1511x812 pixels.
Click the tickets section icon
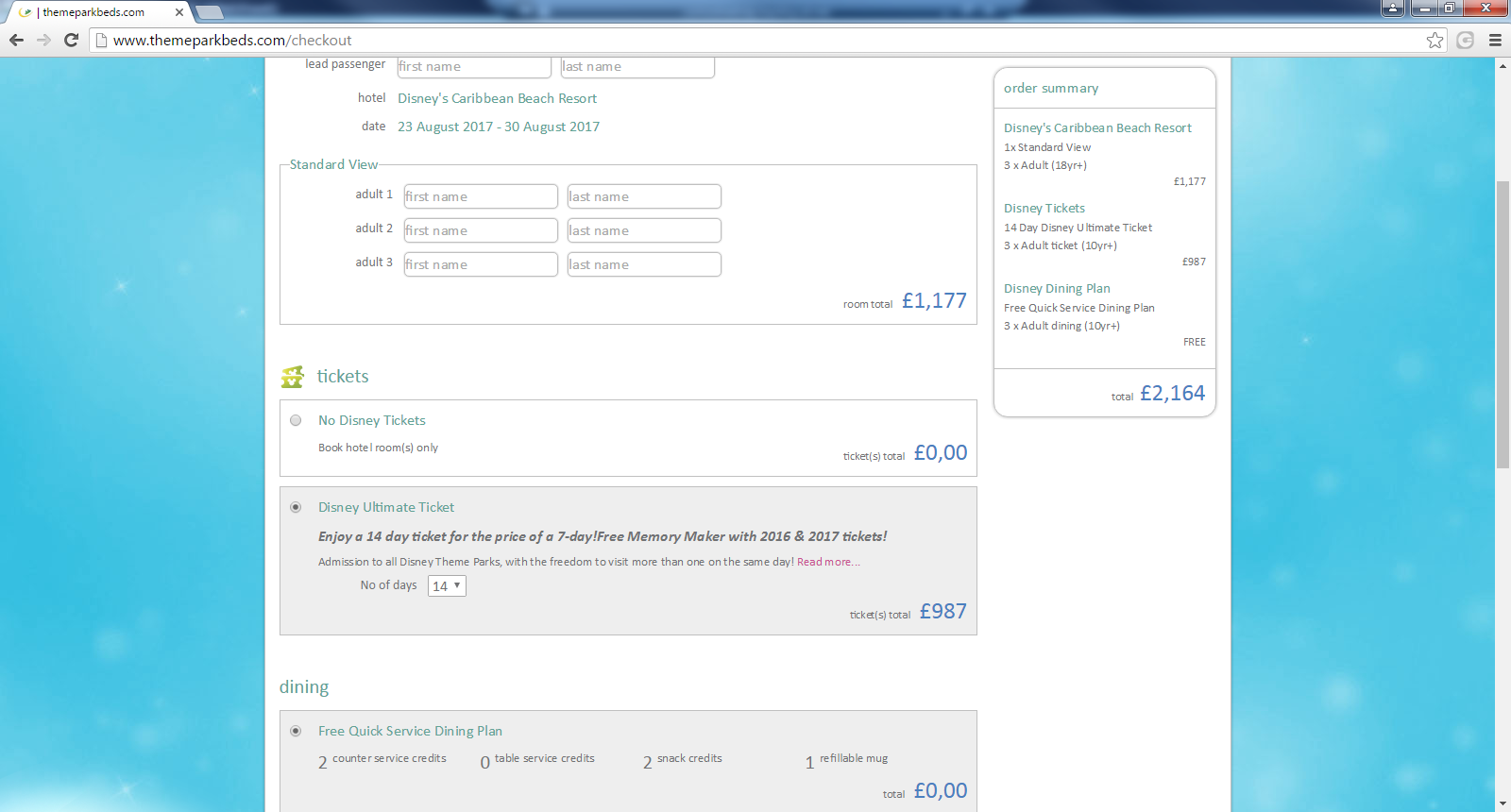(293, 377)
